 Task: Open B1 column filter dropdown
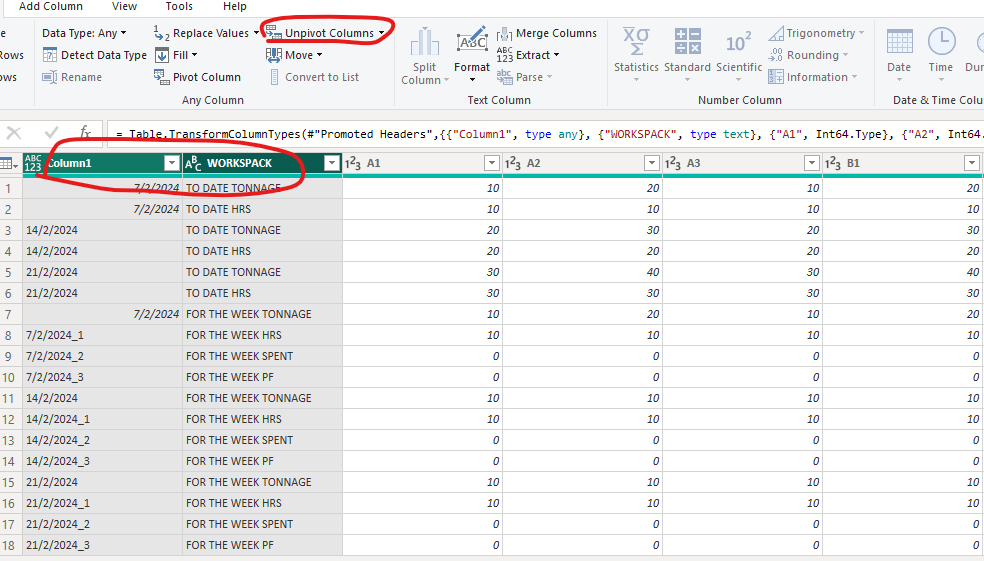(972, 163)
